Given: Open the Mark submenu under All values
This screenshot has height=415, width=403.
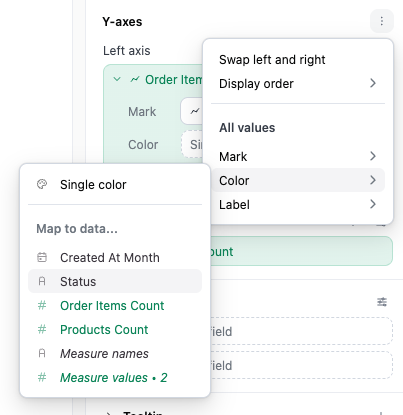Looking at the screenshot, I should coord(298,156).
